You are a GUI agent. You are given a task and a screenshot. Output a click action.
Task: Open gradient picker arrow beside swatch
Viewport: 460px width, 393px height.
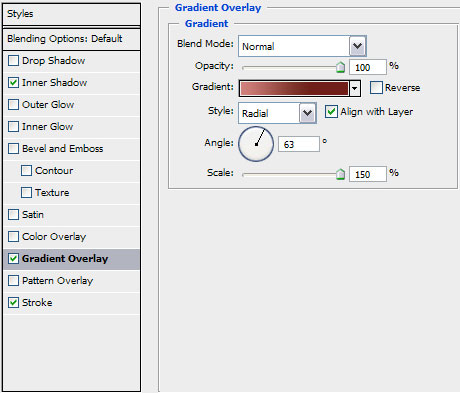pyautogui.click(x=355, y=88)
